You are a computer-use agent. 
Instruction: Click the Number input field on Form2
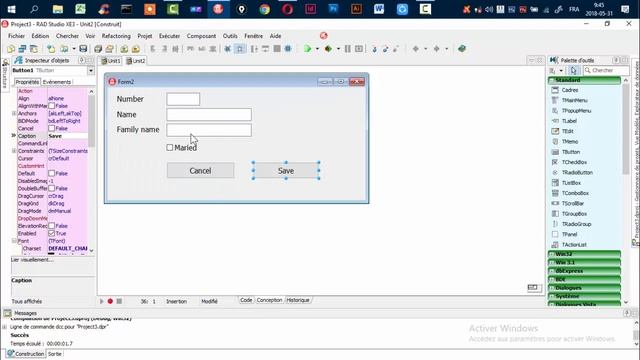coord(183,99)
